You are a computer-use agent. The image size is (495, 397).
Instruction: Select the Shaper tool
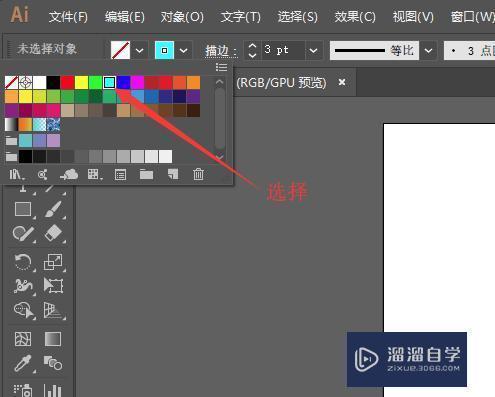coord(23,233)
